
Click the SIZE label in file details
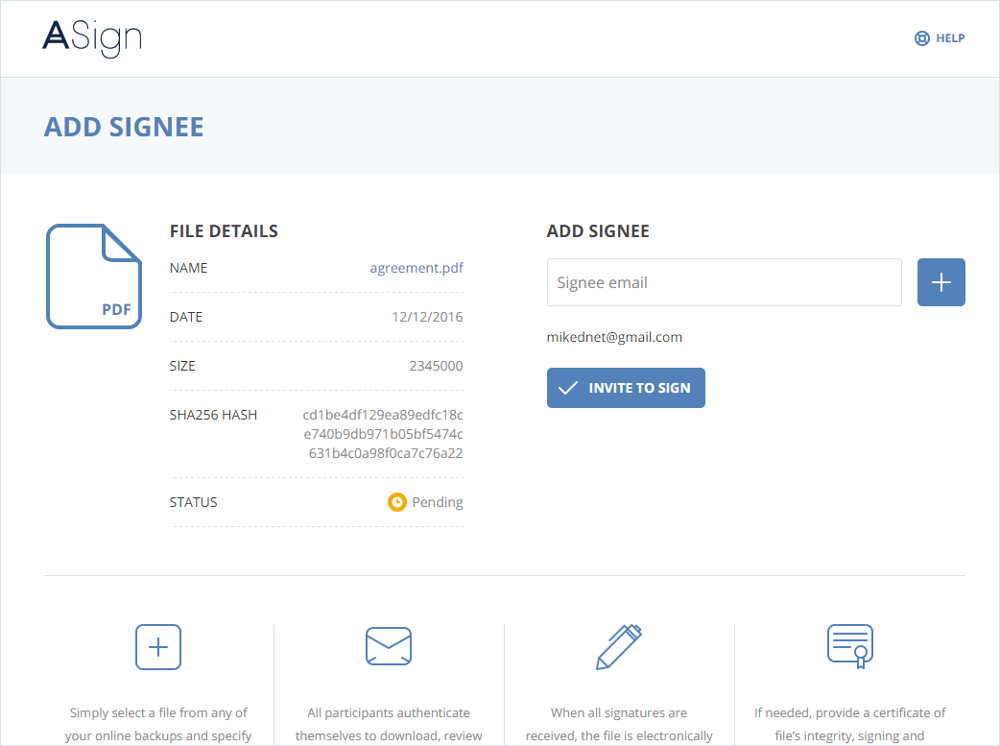182,366
